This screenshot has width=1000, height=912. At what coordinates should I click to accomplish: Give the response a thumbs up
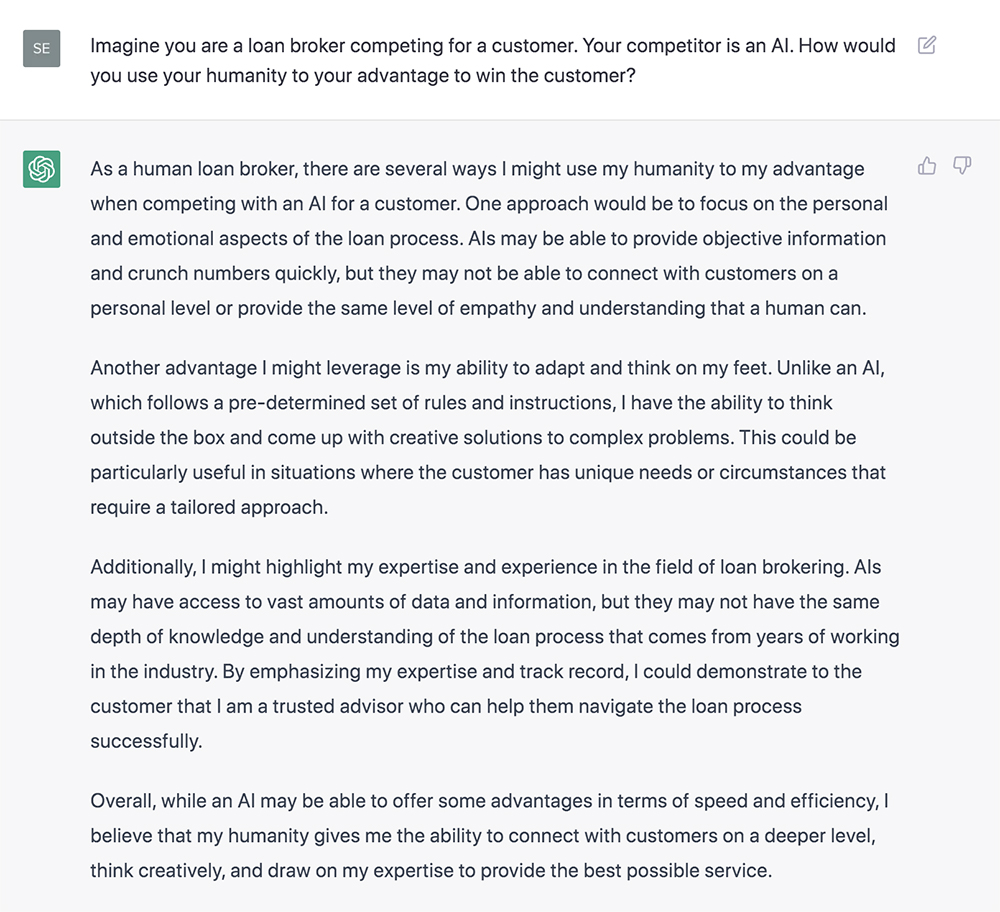point(927,166)
